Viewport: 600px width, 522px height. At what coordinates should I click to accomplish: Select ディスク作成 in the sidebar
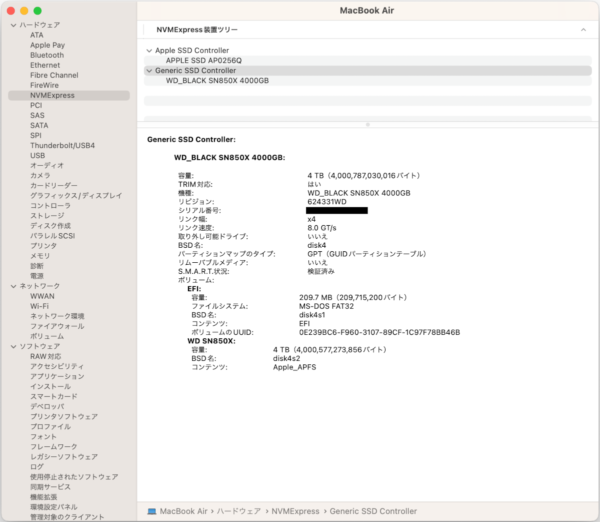pos(50,226)
